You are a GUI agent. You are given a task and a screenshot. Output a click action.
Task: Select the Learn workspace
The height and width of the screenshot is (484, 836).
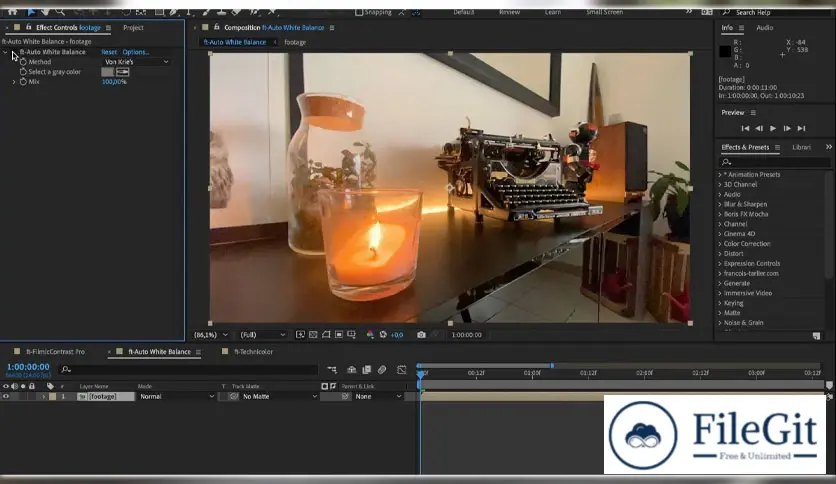[x=553, y=12]
